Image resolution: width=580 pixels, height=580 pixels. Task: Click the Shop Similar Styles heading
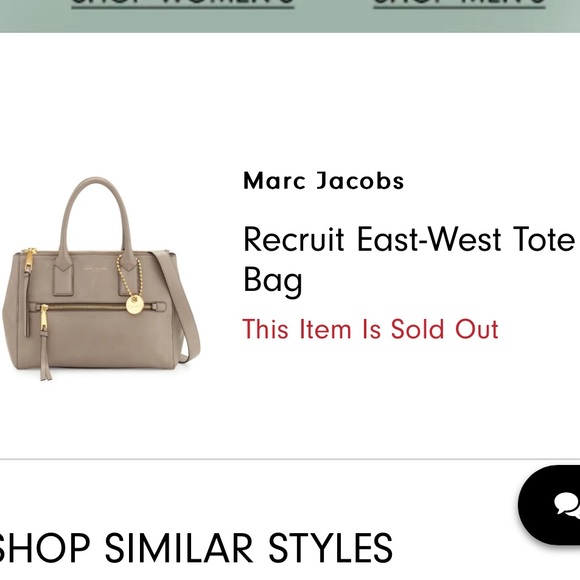coord(195,548)
